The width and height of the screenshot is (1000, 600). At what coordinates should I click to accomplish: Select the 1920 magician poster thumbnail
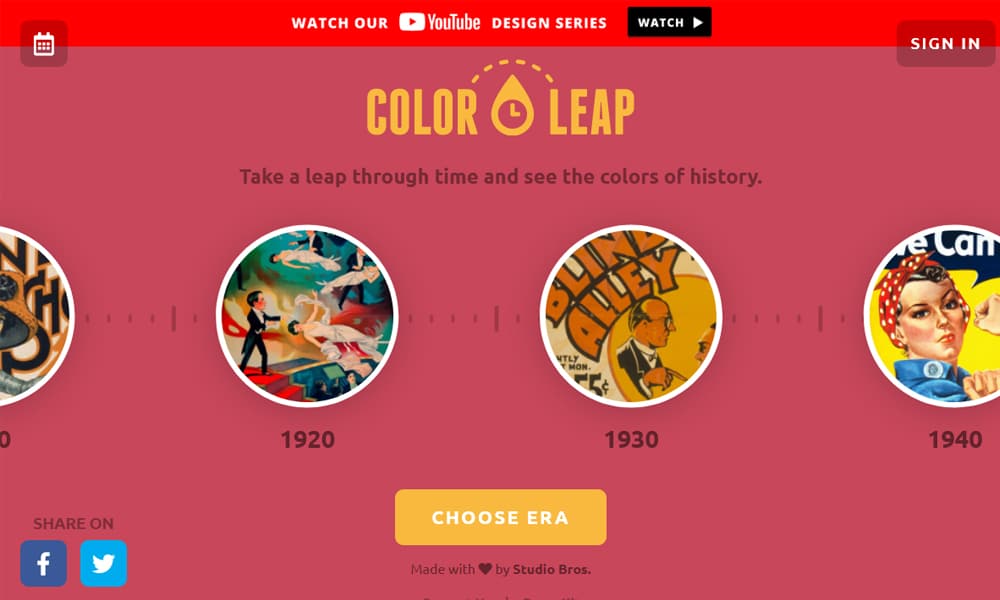pos(307,316)
